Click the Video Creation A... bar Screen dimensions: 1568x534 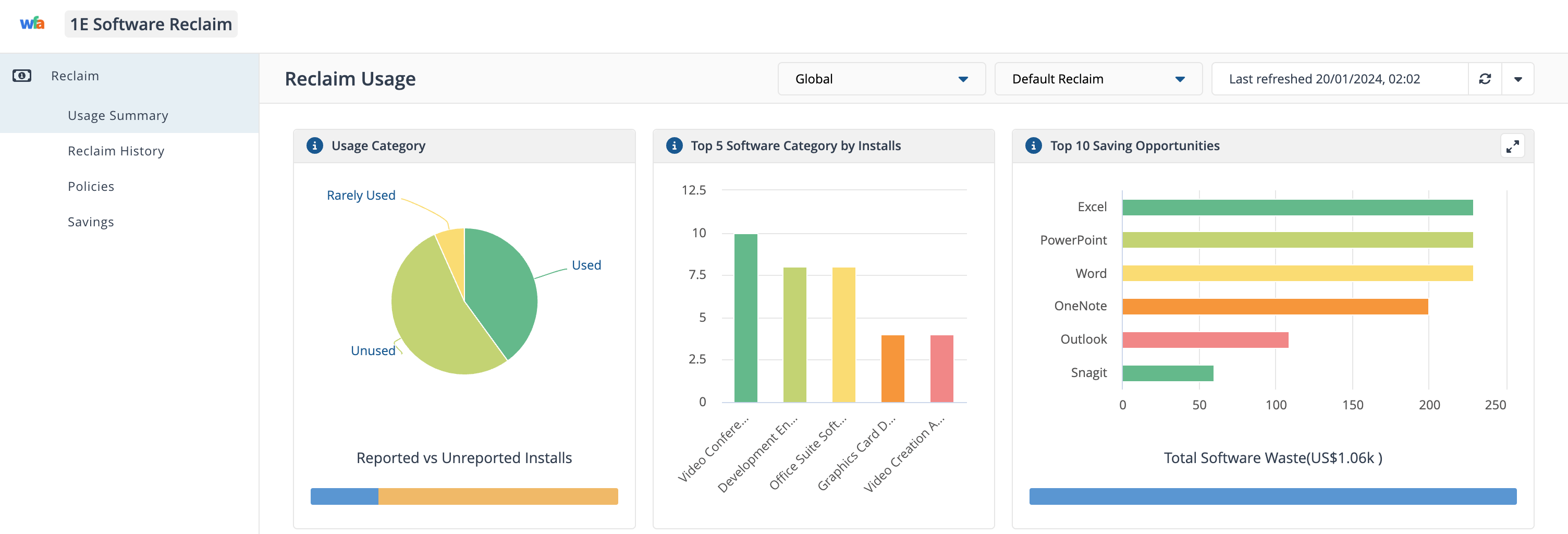coord(941,368)
